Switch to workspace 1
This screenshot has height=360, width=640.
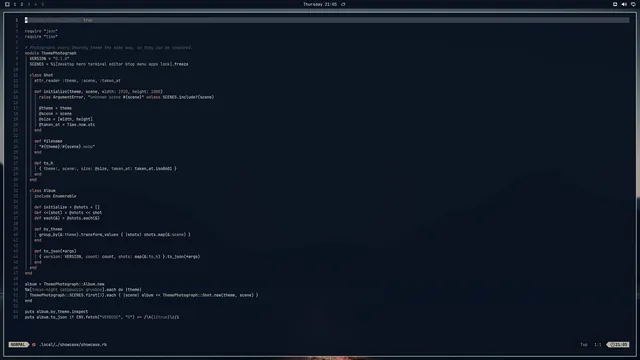click(x=15, y=4)
